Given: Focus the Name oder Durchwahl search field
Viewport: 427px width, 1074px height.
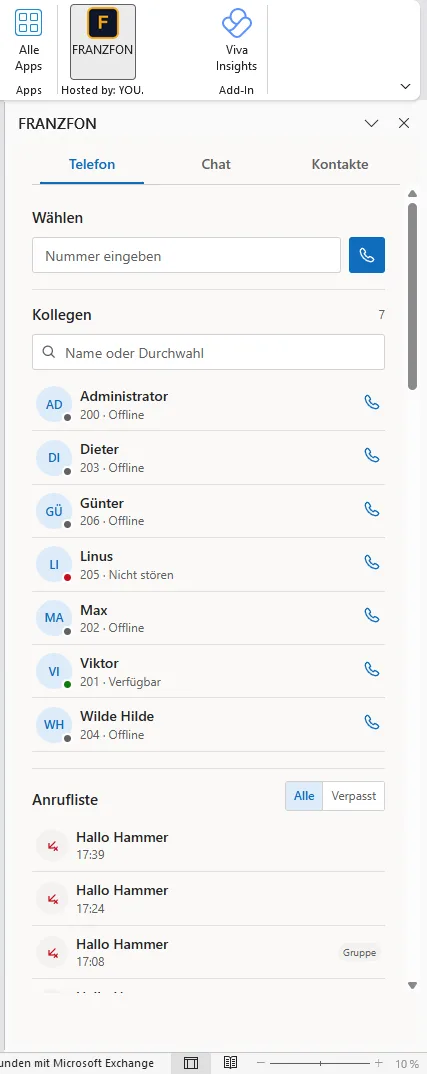Looking at the screenshot, I should coord(208,352).
